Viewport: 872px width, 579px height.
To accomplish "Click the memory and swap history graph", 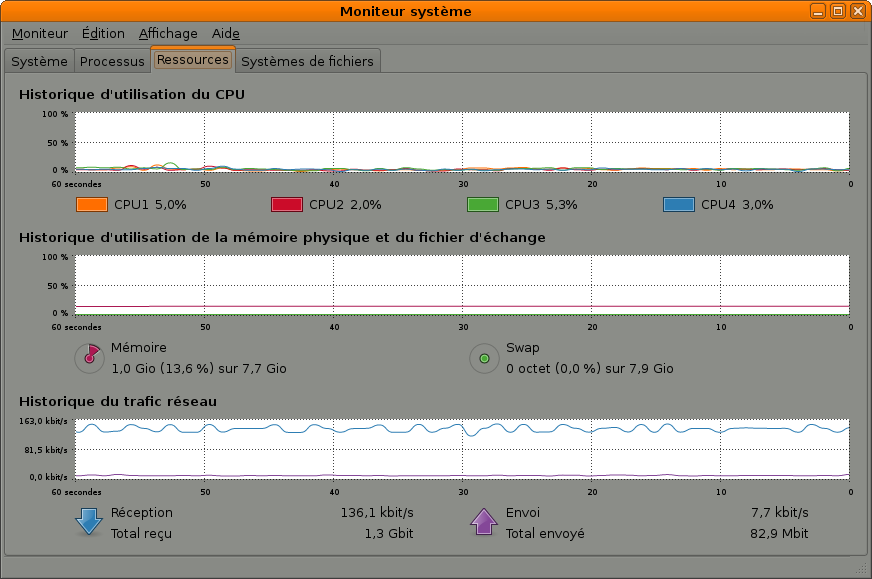I will [462, 285].
